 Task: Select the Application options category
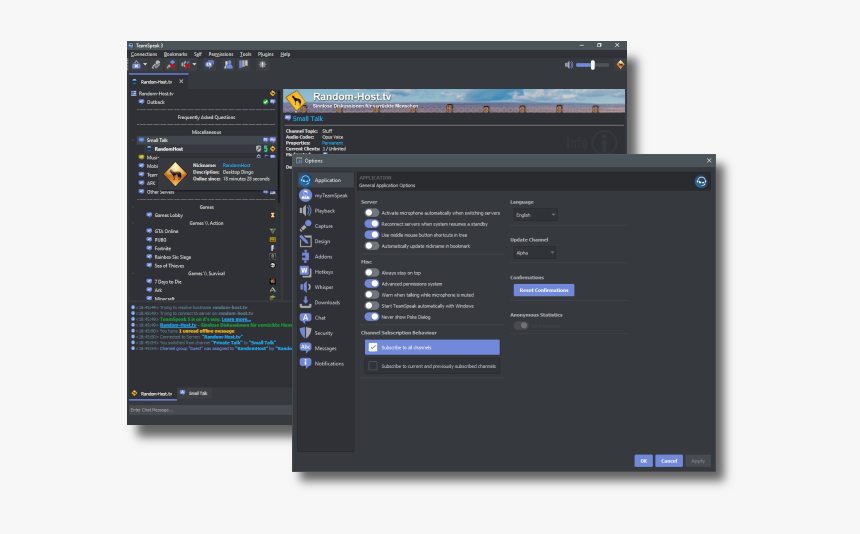[x=325, y=180]
